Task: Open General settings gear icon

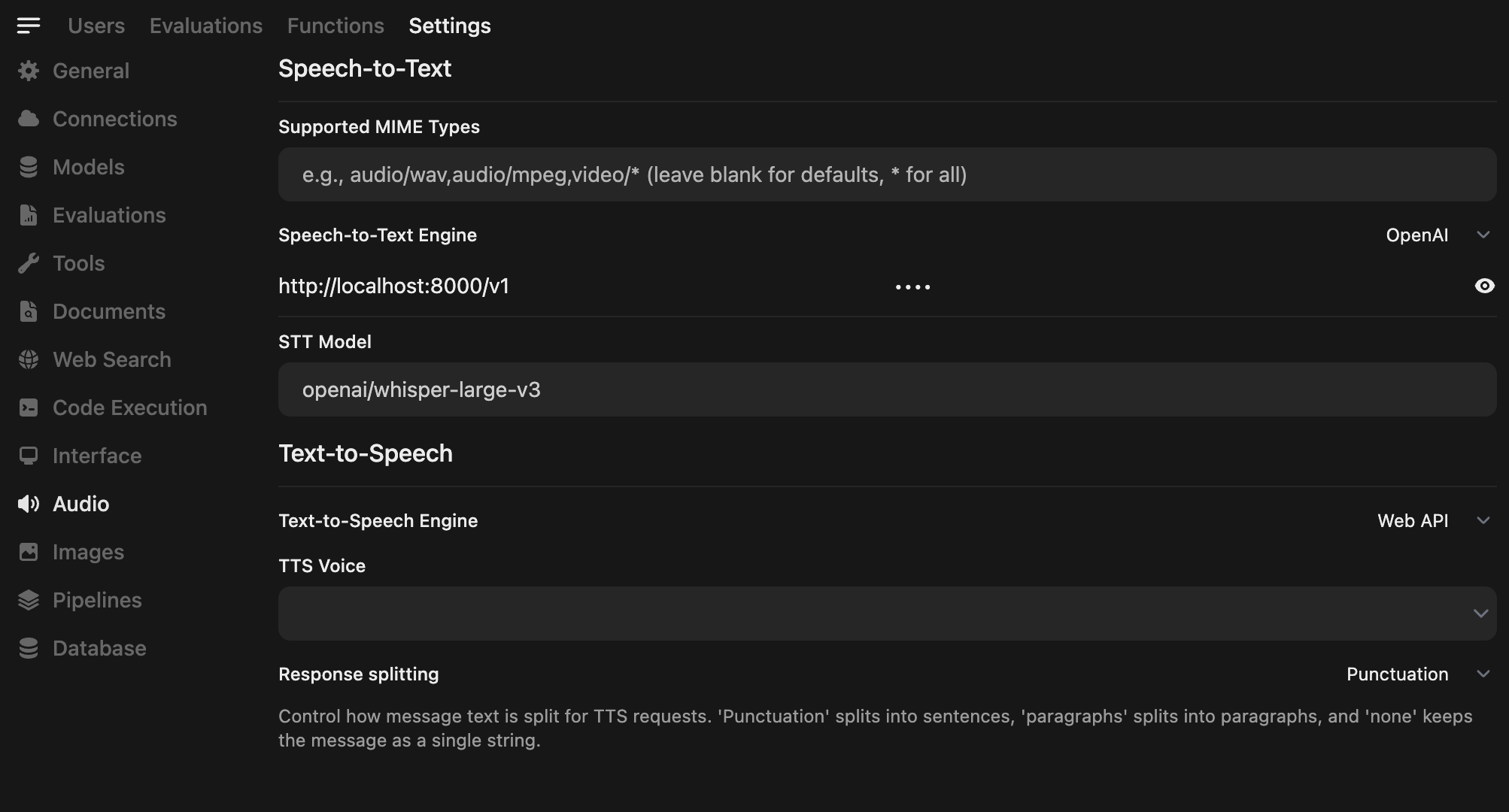Action: [29, 71]
